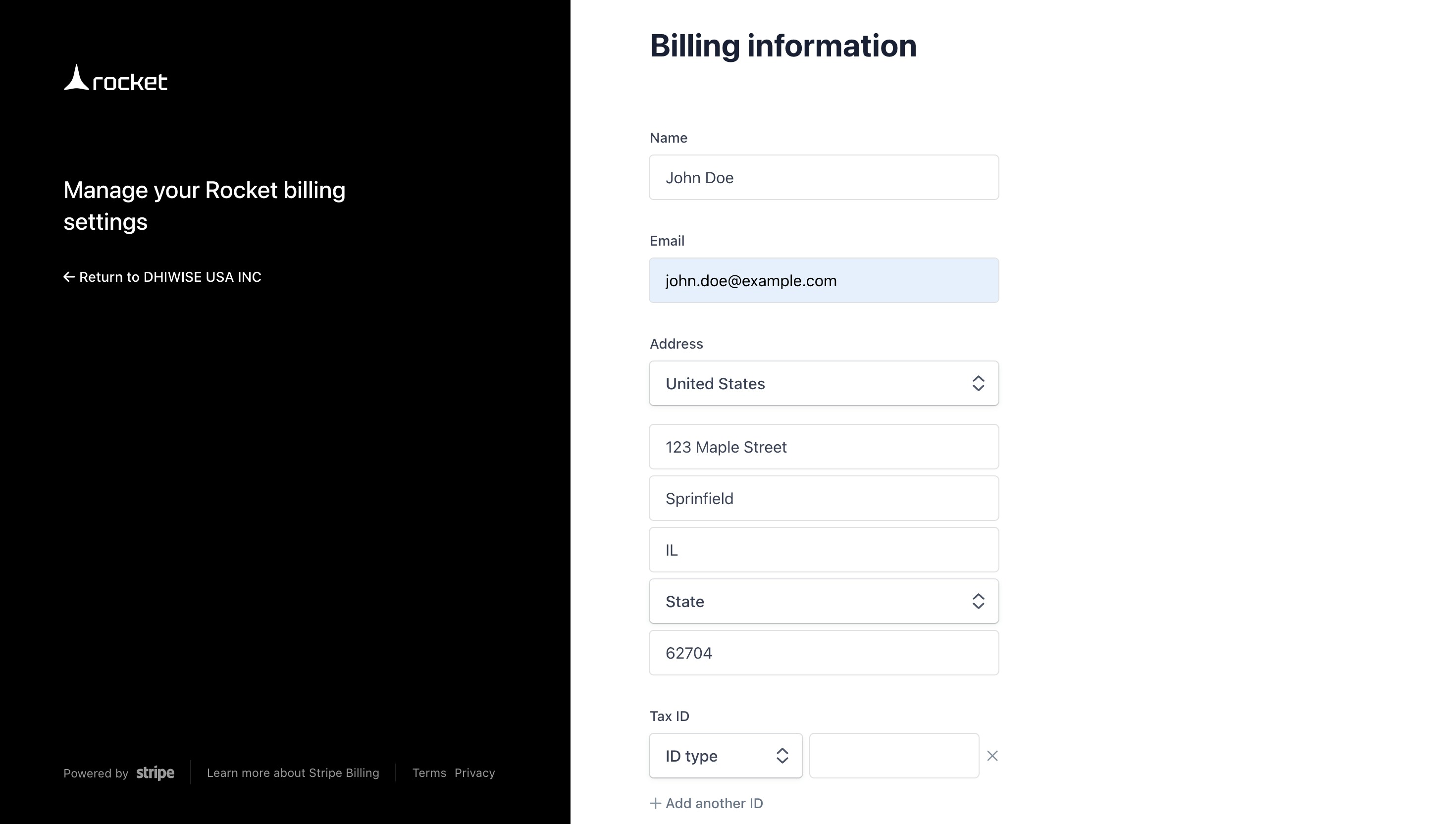
Task: Open the Privacy page
Action: (475, 773)
